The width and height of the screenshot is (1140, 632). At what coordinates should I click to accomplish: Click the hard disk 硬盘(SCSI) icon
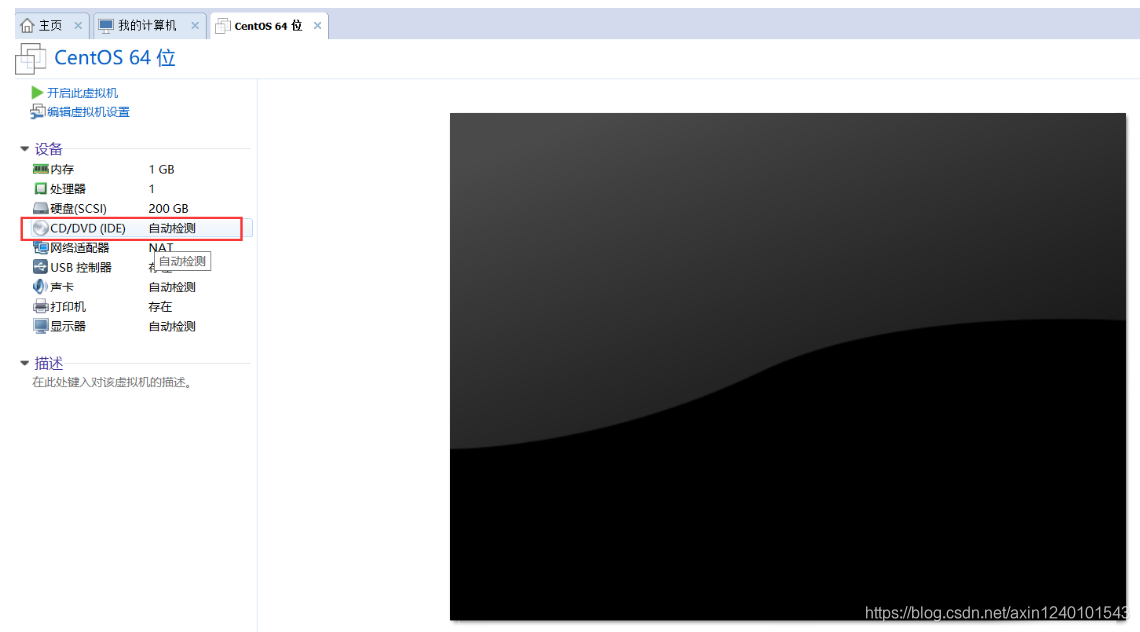coord(41,208)
